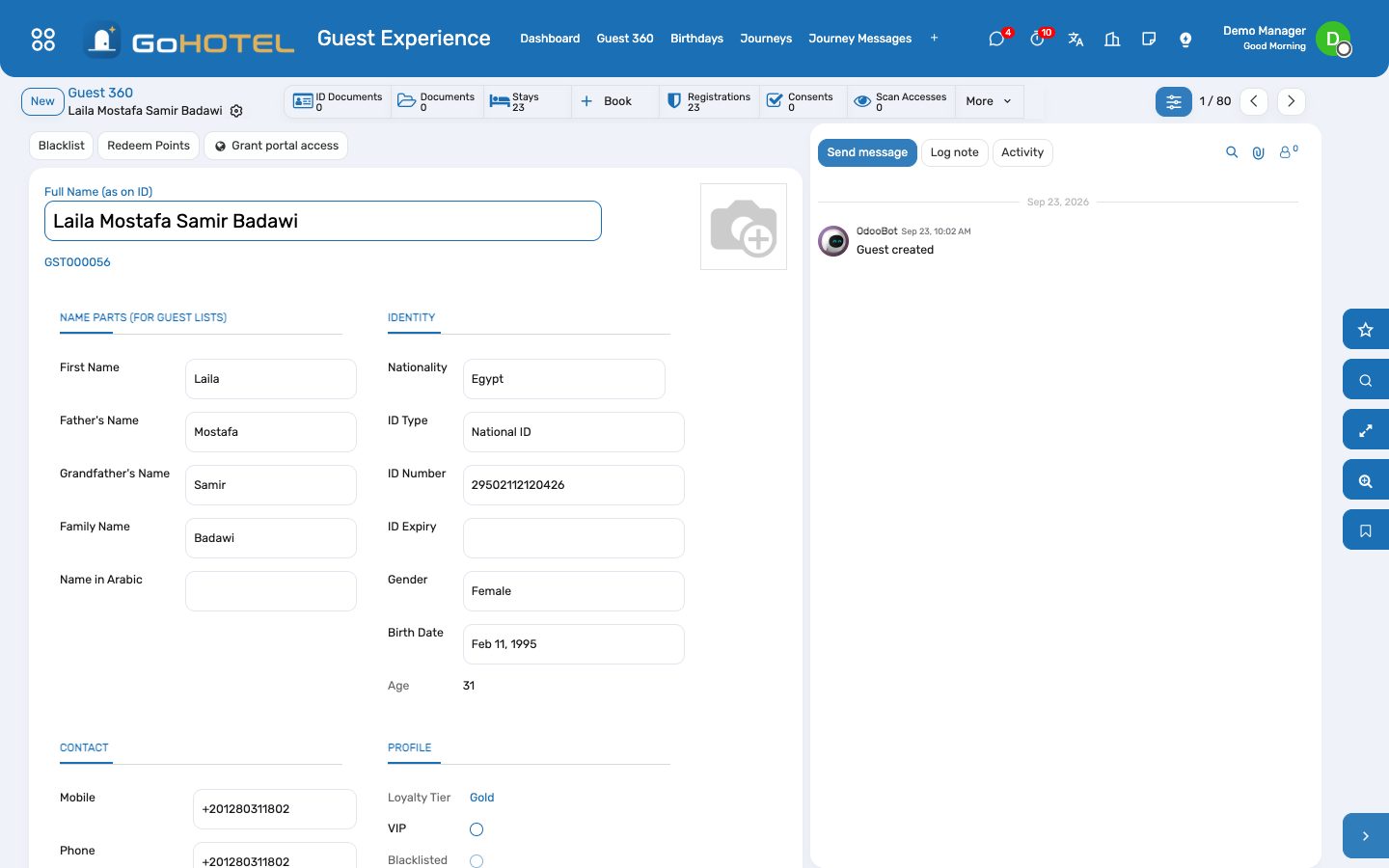Viewport: 1389px width, 868px height.
Task: Click the Redeem Points button
Action: tap(149, 146)
